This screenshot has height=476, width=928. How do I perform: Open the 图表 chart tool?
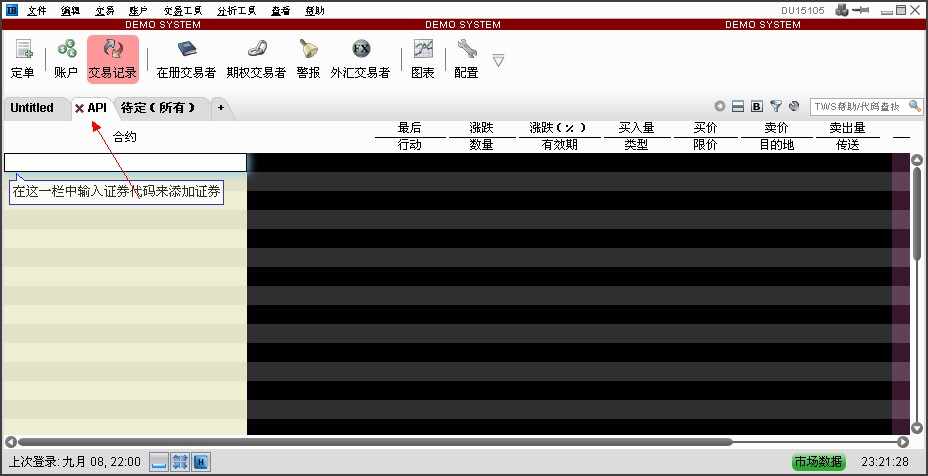[423, 59]
